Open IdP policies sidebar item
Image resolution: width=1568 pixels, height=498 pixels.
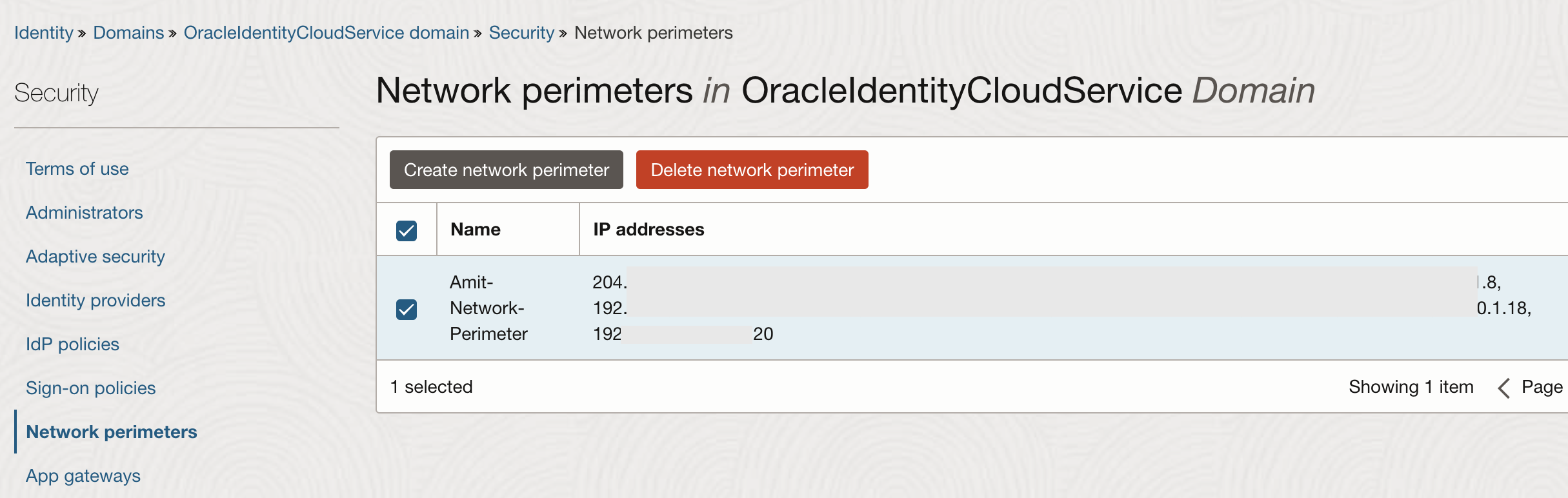click(x=72, y=344)
